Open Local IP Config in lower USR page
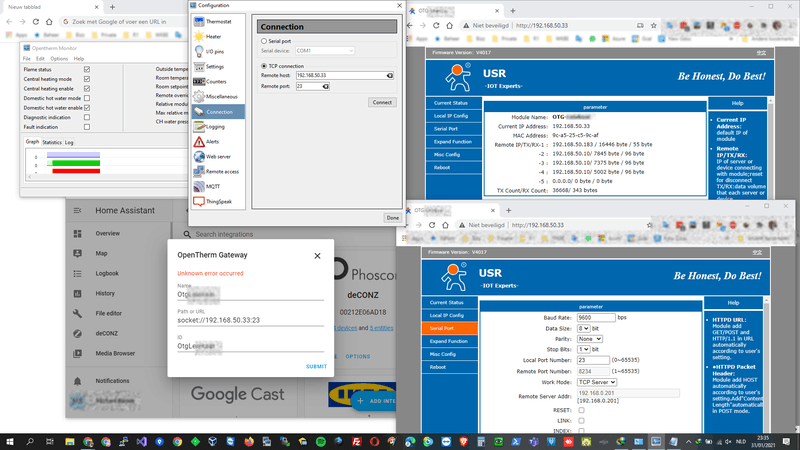The height and width of the screenshot is (450, 800). point(446,315)
